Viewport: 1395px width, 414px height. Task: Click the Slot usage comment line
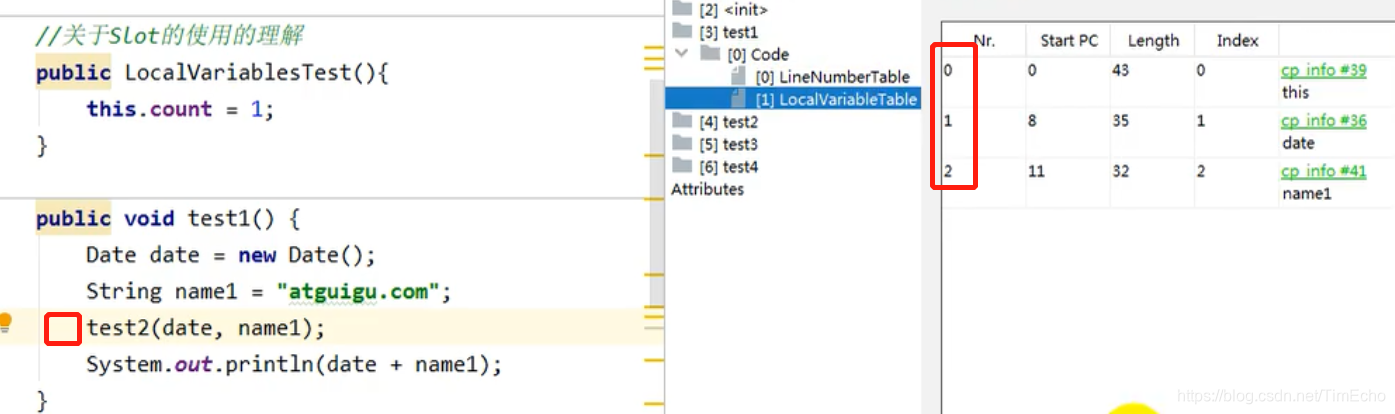pos(169,36)
